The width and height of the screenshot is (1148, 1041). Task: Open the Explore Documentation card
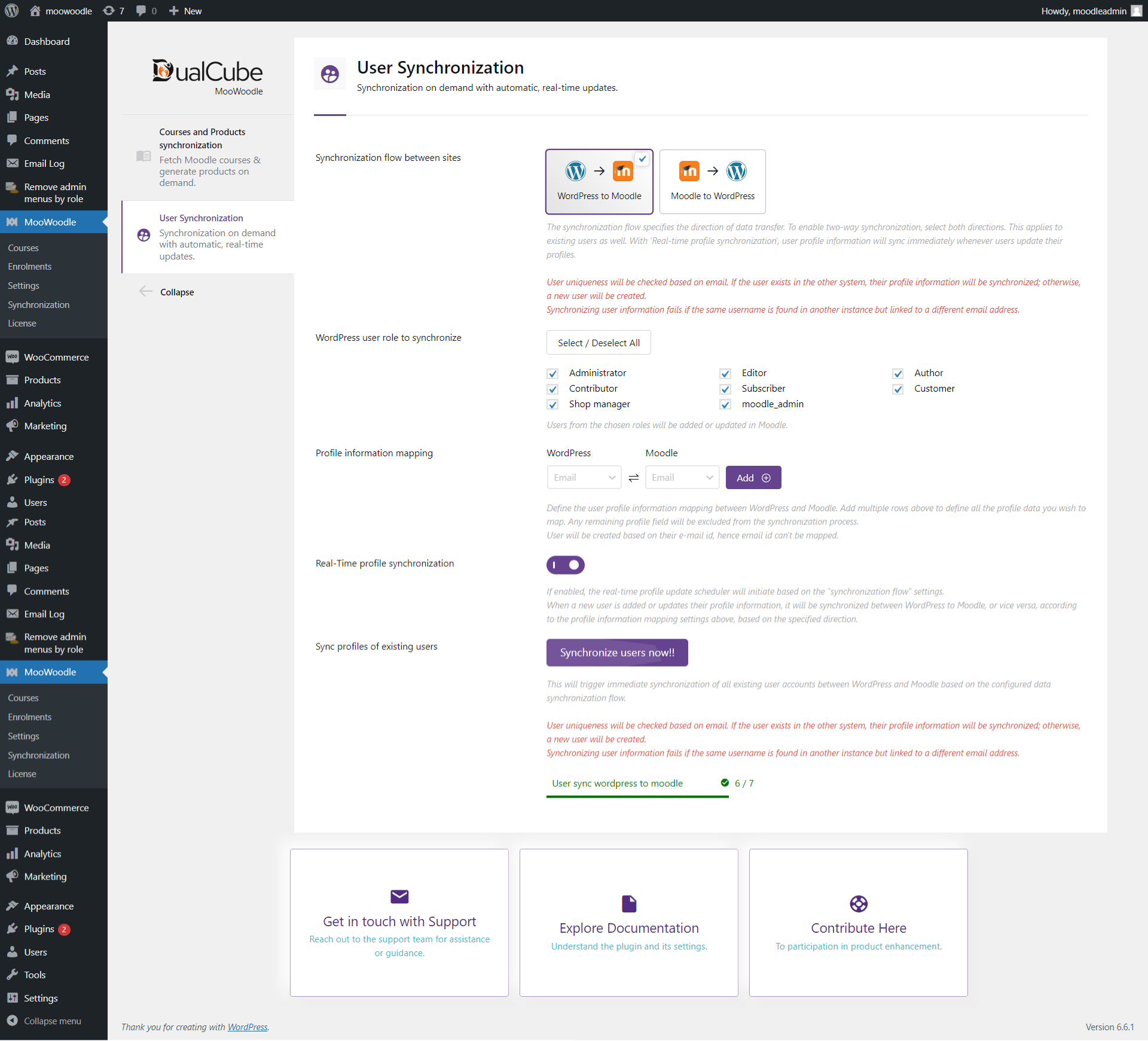pyautogui.click(x=629, y=923)
